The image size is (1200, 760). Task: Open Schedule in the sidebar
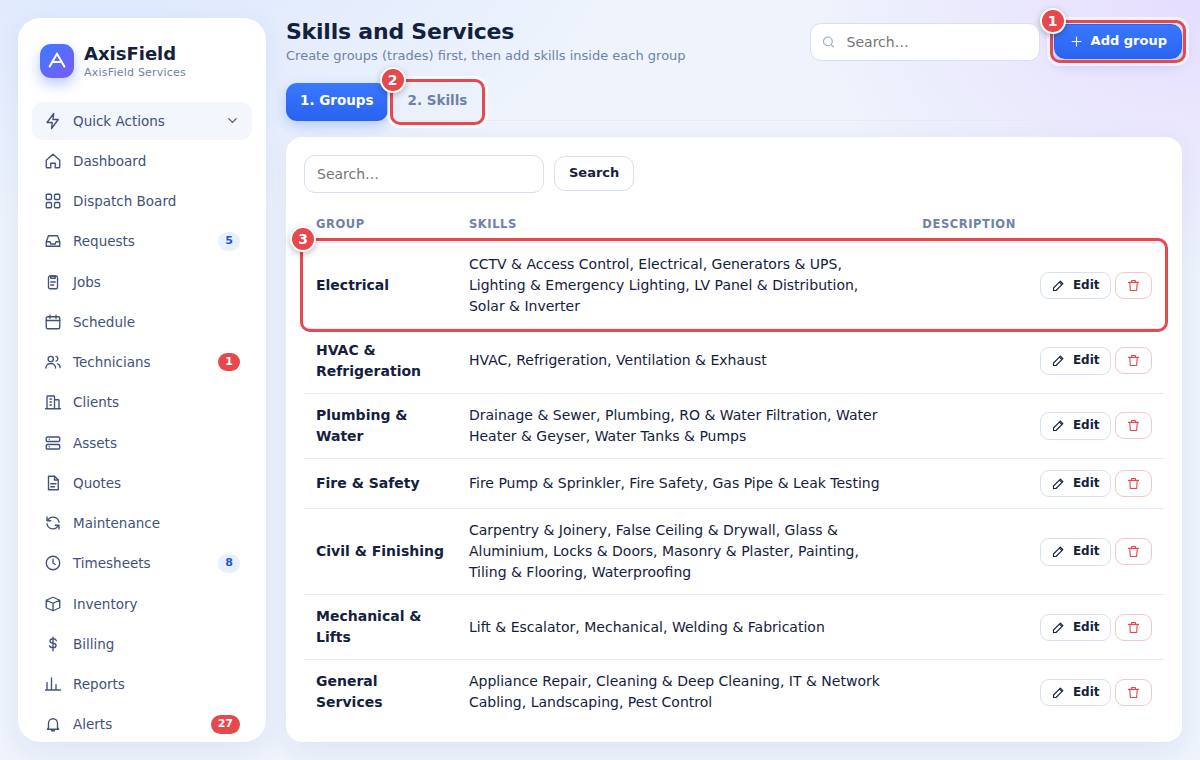(142, 322)
